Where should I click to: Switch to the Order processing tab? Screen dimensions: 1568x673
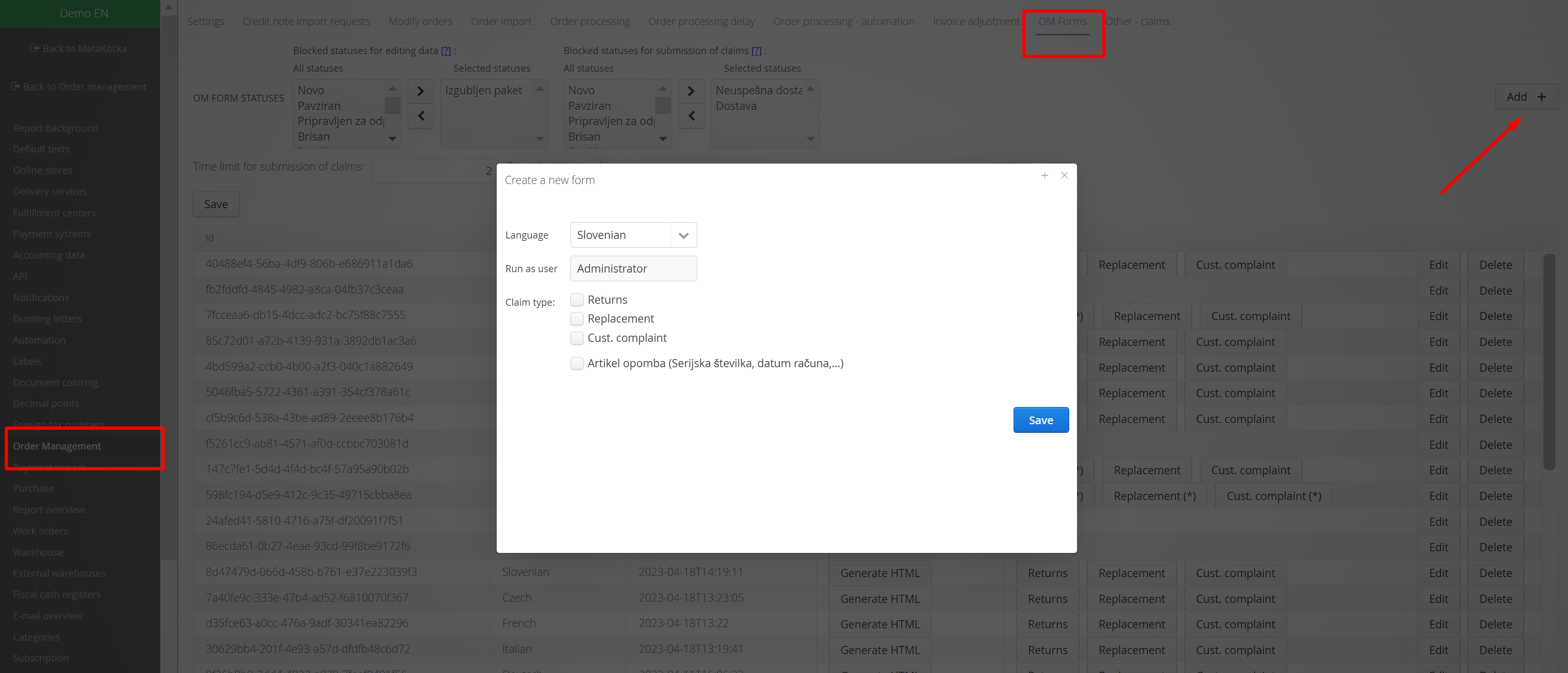tap(589, 21)
